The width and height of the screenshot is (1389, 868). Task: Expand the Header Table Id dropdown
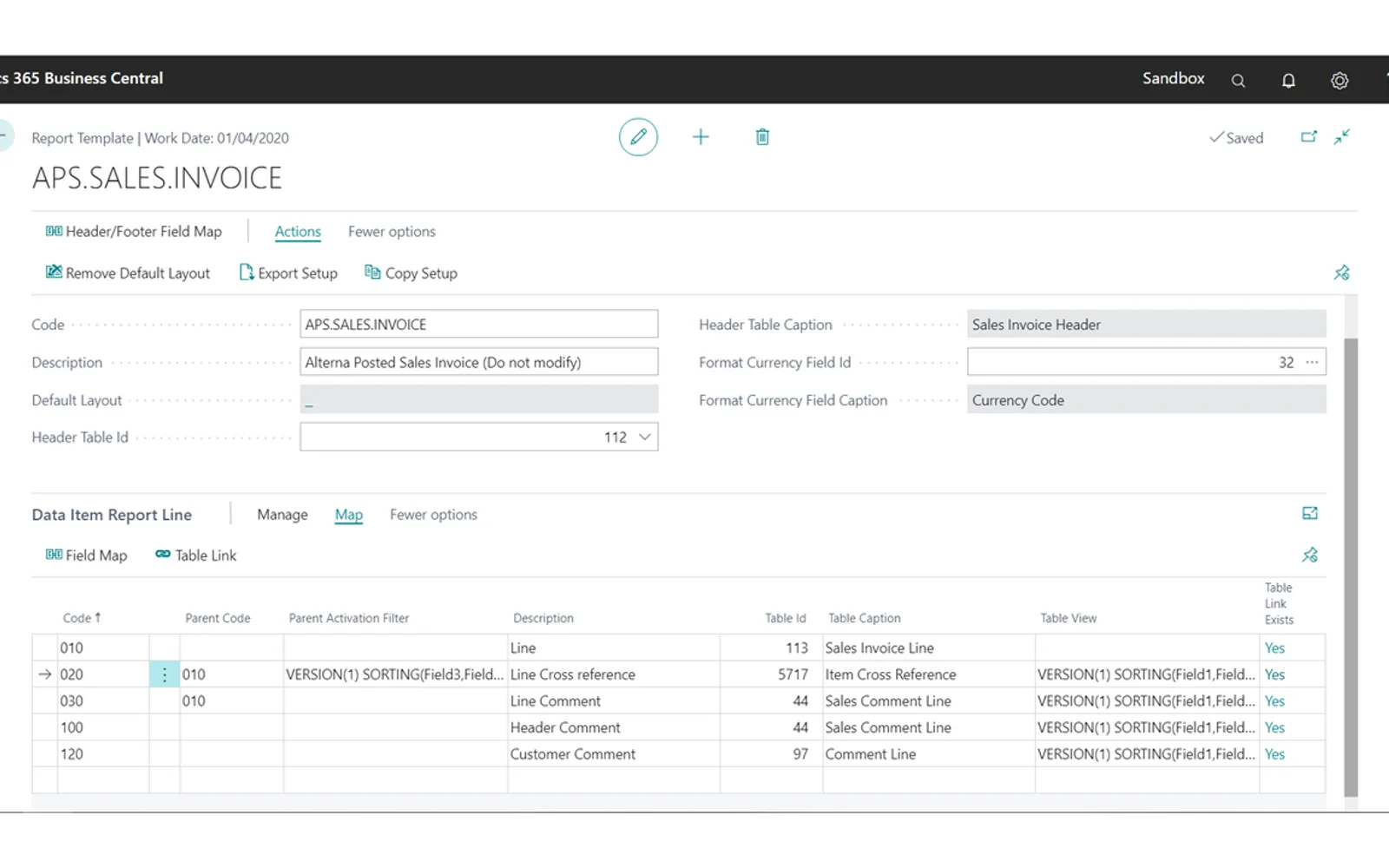click(x=644, y=437)
